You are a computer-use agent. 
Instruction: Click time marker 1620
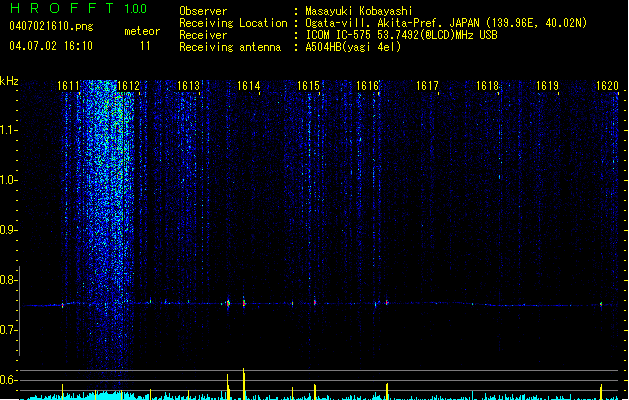point(607,86)
